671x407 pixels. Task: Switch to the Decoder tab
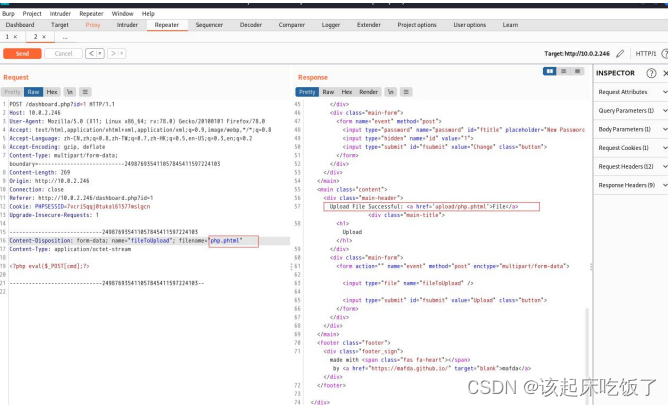point(251,25)
